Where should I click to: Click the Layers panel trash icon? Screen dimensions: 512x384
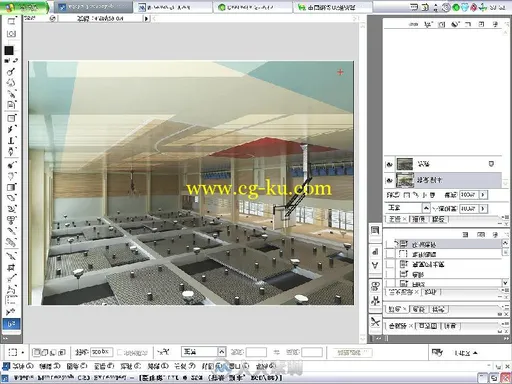(496, 24)
